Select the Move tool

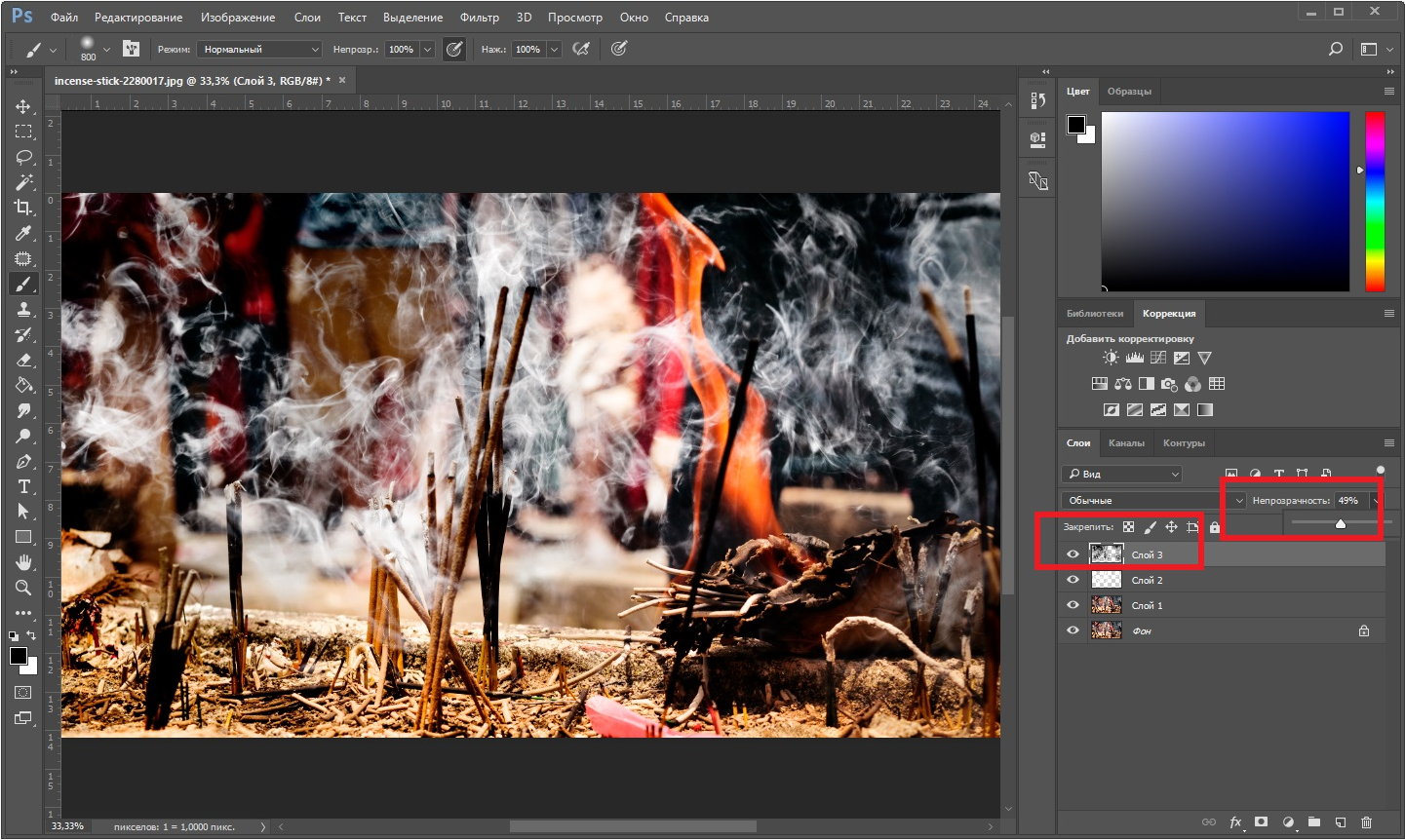23,106
